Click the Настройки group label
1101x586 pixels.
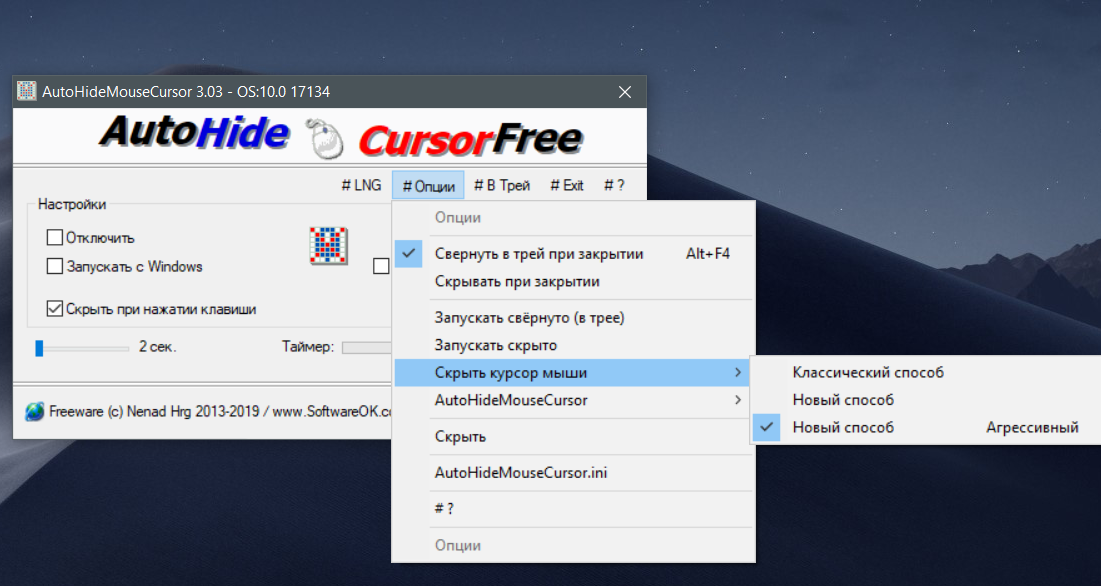(x=72, y=204)
